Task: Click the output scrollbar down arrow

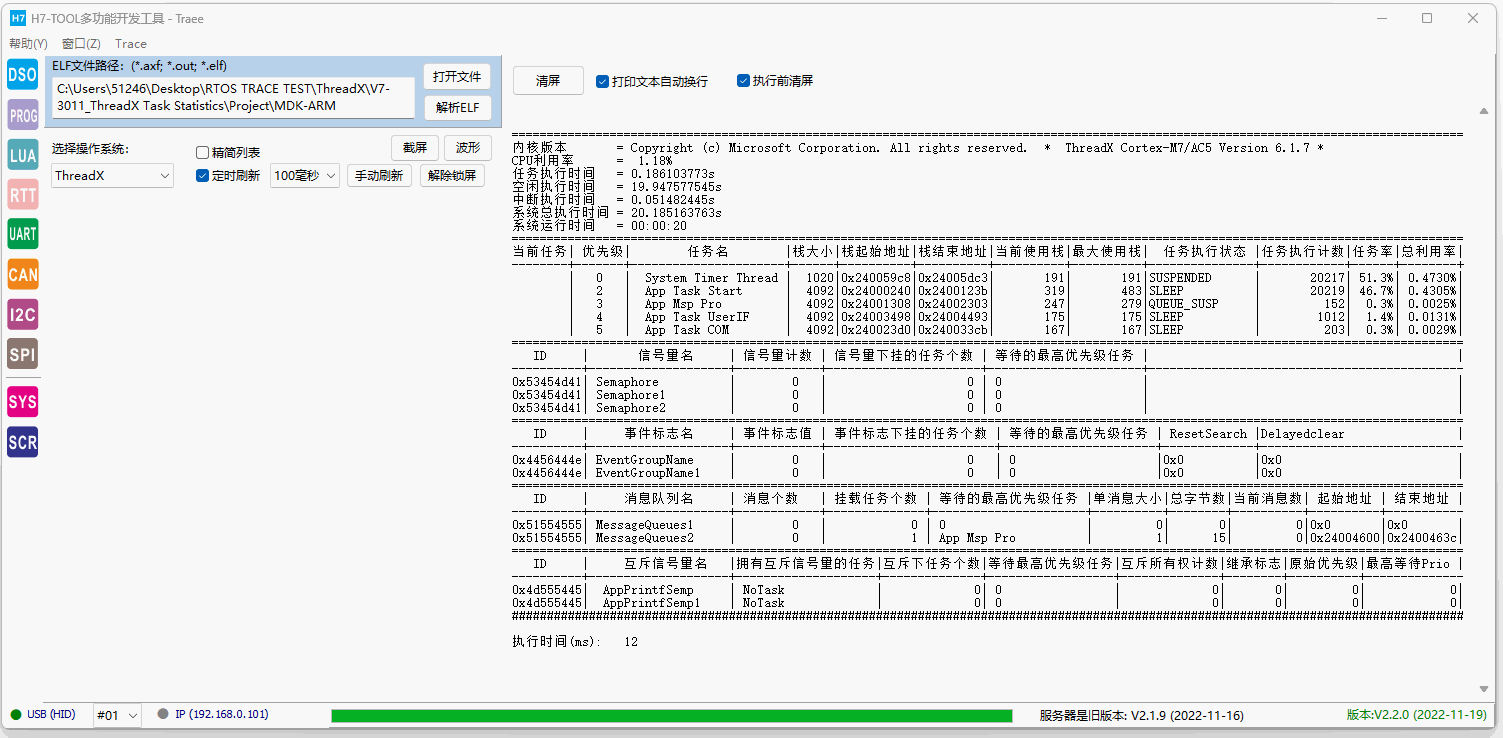Action: point(1484,689)
